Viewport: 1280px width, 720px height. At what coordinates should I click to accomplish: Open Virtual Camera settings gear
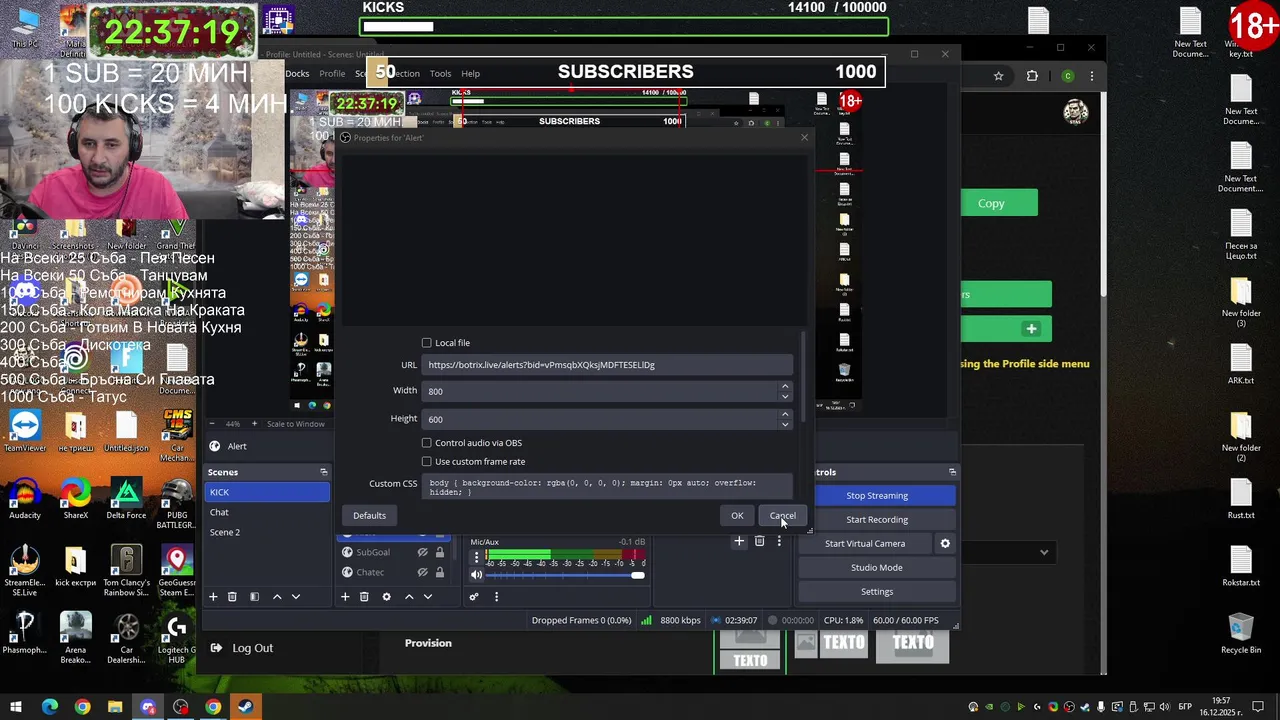[945, 544]
